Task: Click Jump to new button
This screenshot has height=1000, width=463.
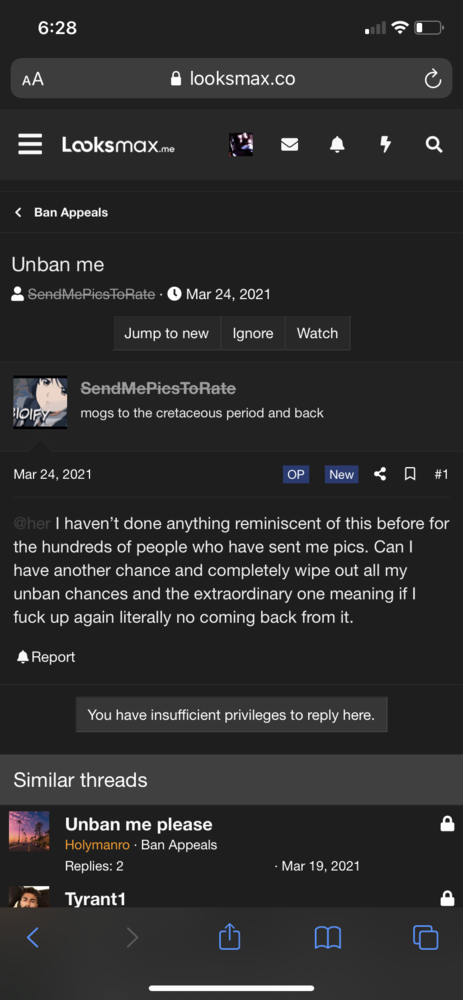Action: [x=166, y=333]
